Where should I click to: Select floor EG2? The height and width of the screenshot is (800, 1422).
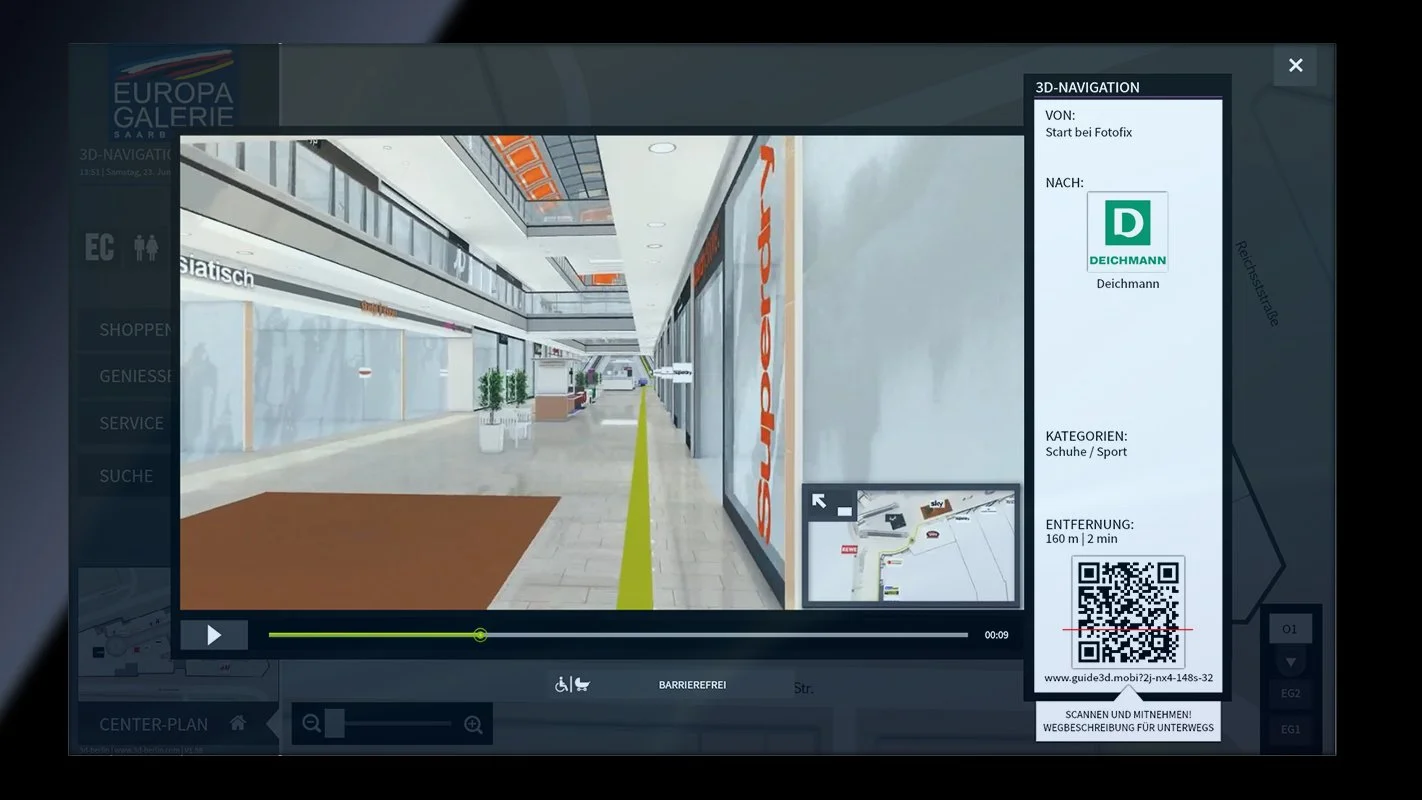(1291, 693)
